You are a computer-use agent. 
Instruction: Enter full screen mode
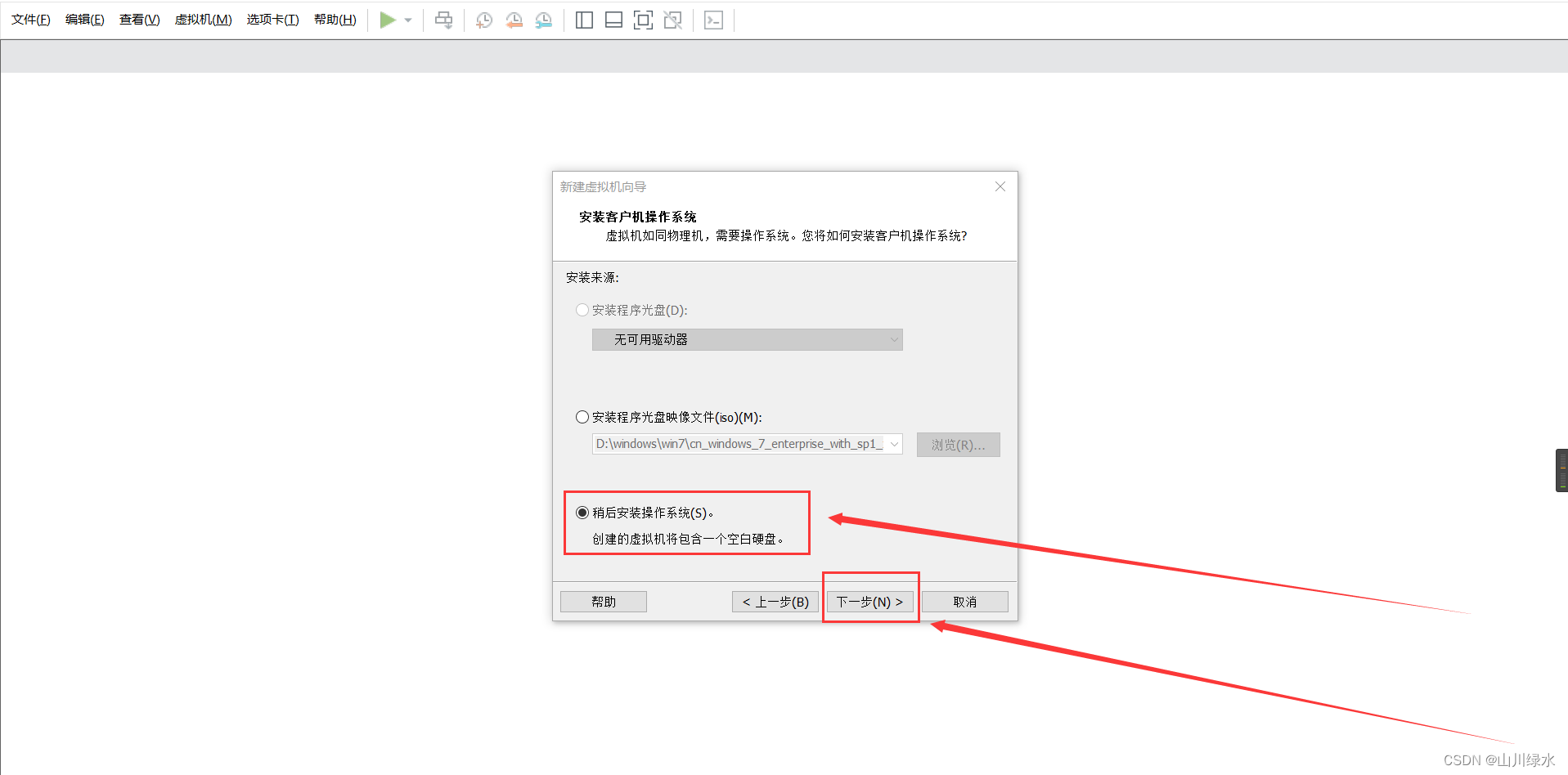point(643,20)
